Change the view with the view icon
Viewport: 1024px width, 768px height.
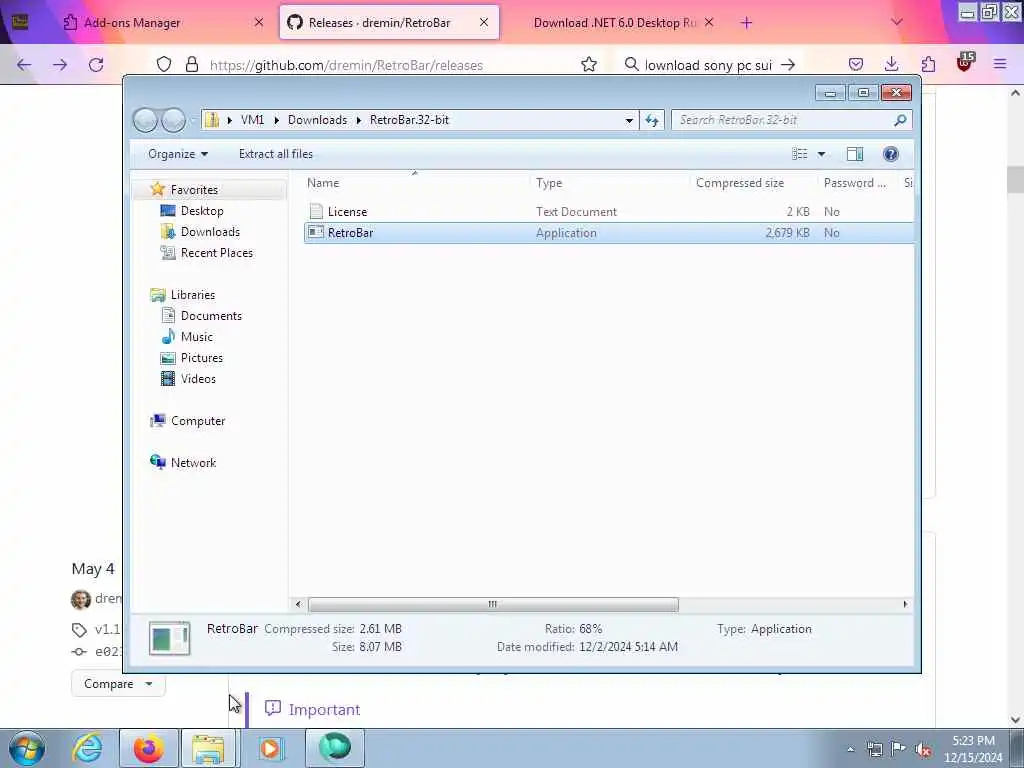[799, 154]
